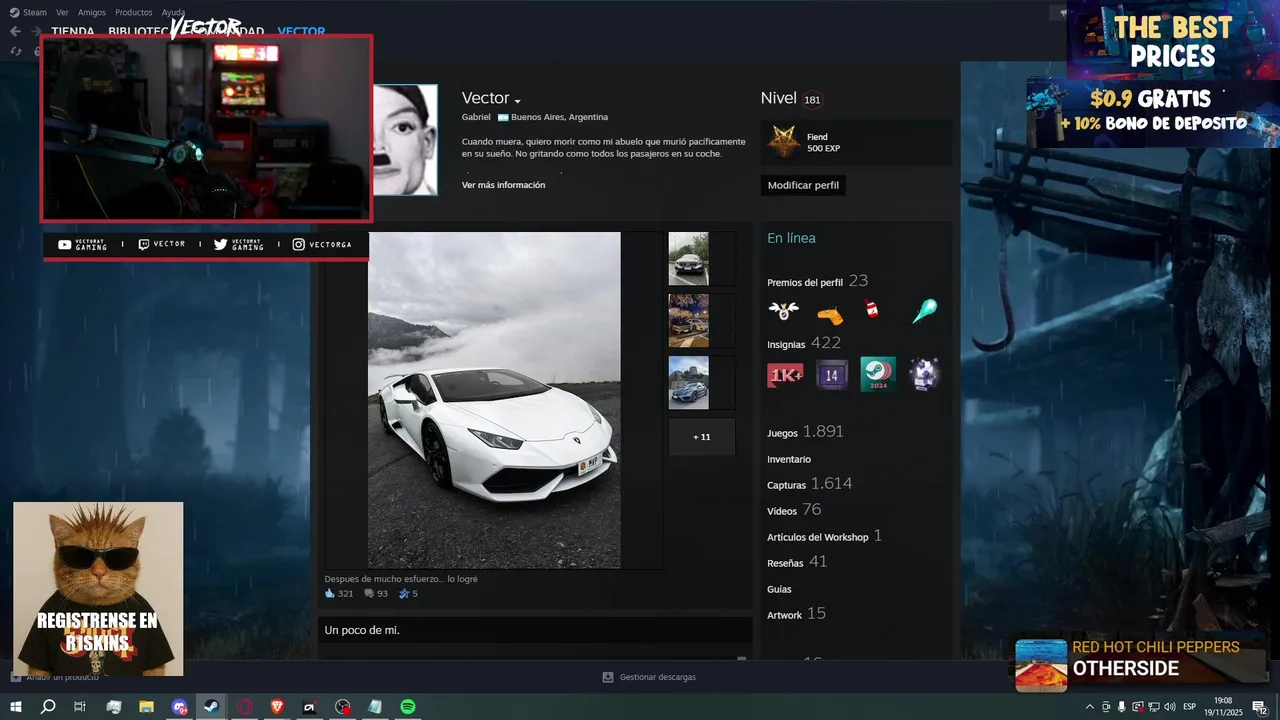
Task: Click the 'Buenos Aires, Argentina' location text
Action: pos(559,117)
